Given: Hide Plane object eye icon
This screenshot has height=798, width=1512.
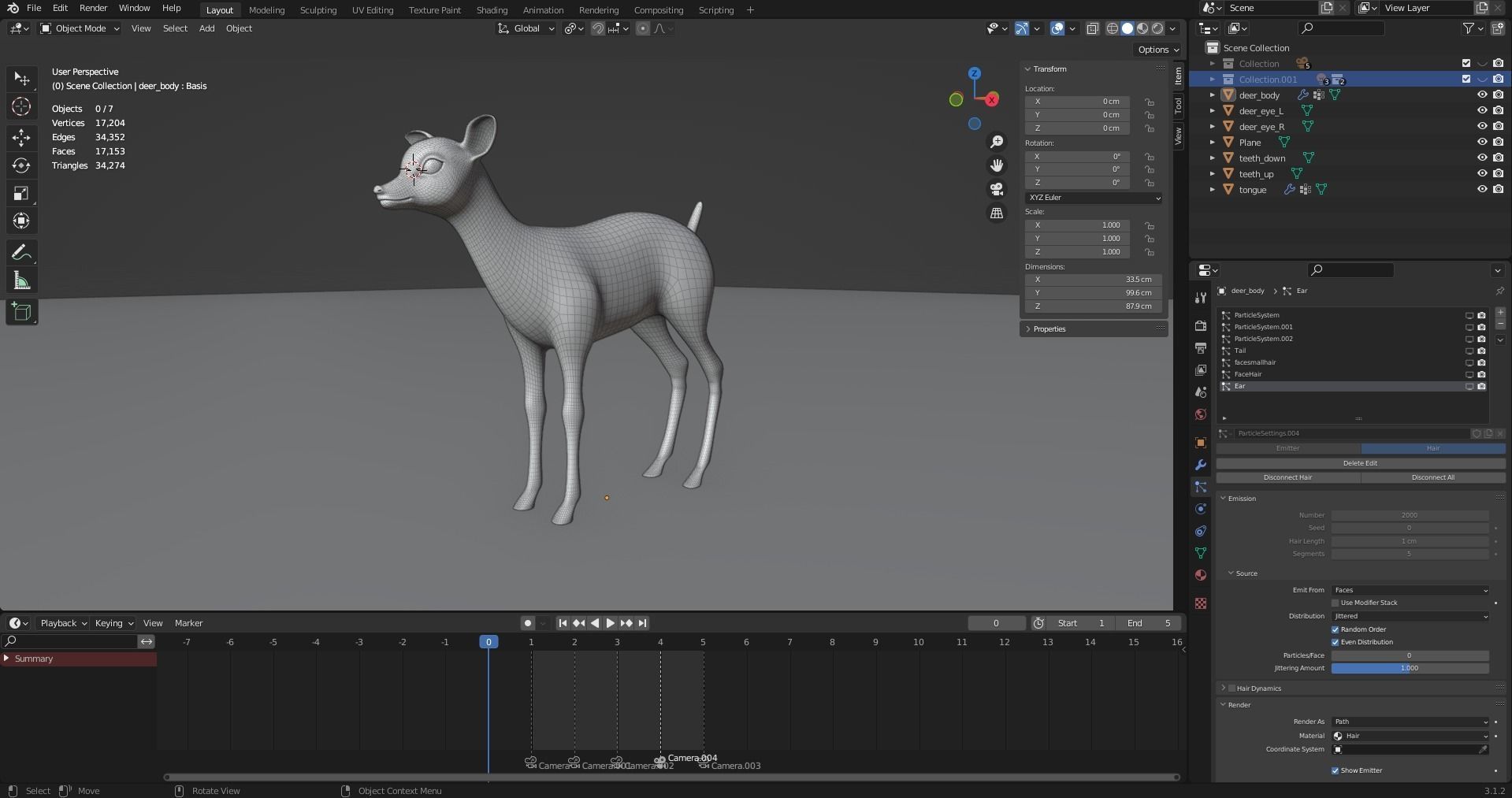Looking at the screenshot, I should 1482,143.
